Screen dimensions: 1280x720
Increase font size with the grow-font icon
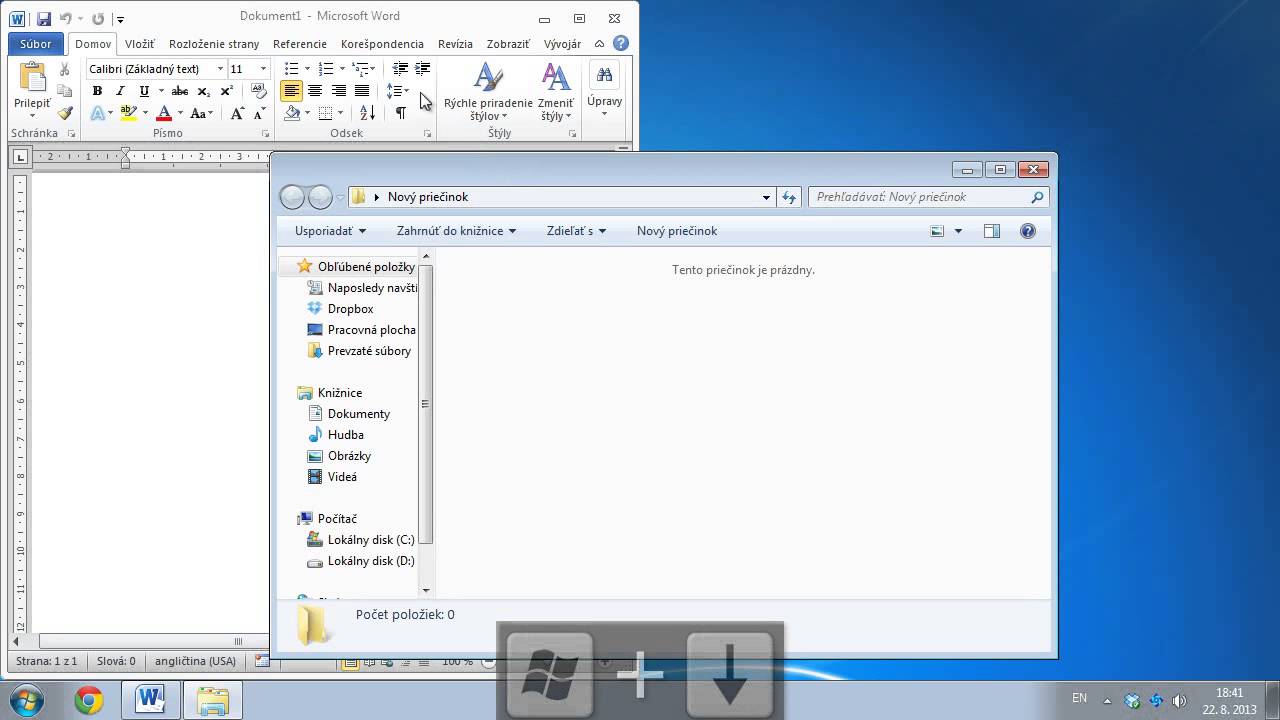(x=237, y=114)
